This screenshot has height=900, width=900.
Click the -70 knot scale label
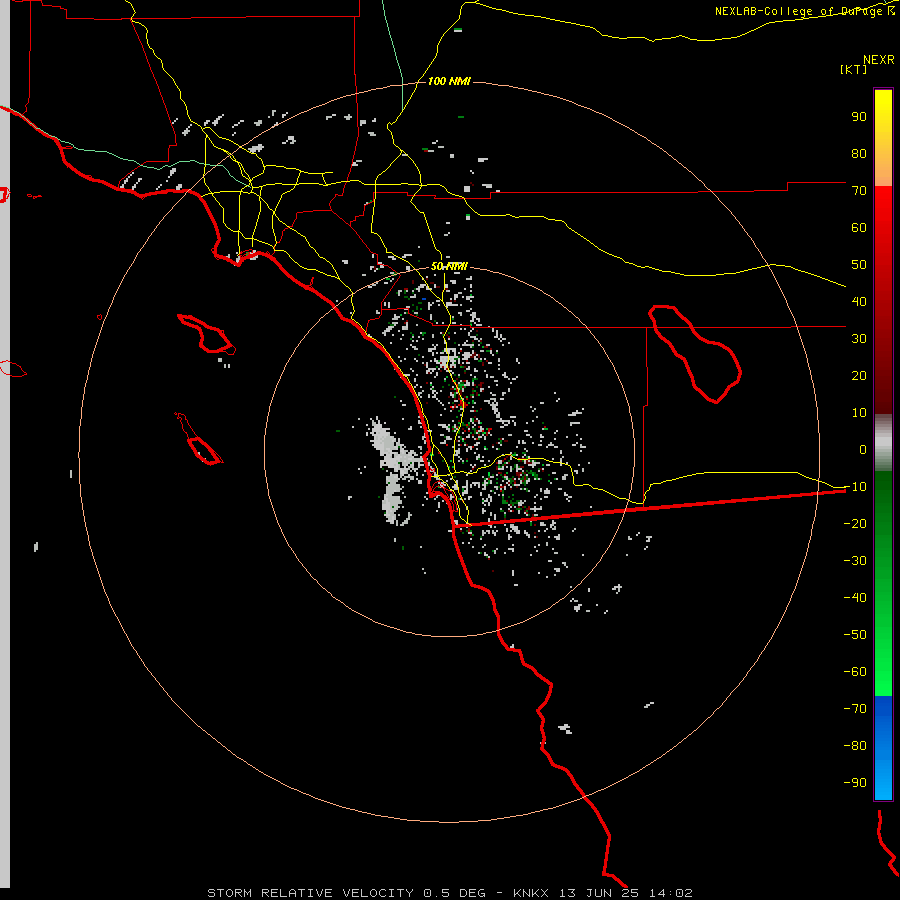click(855, 709)
